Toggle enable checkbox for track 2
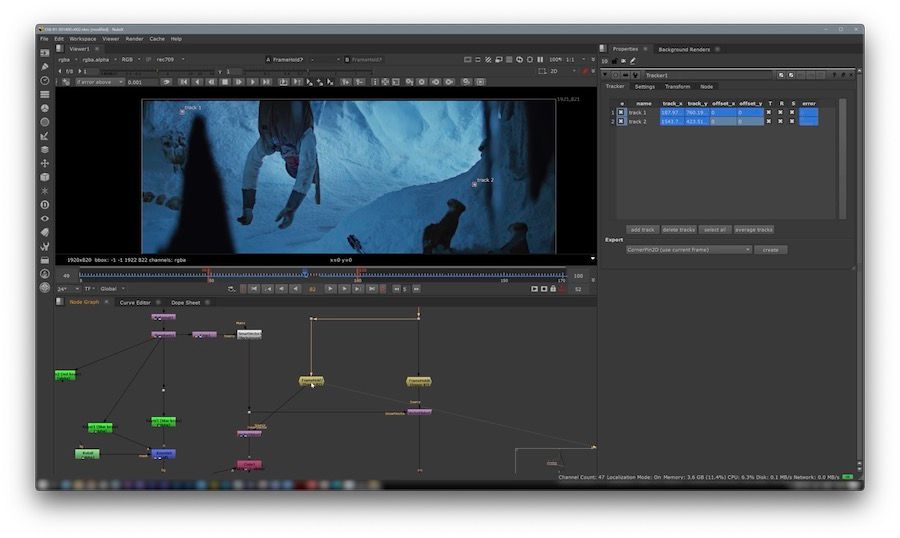Screen dimensions: 900x538 621,121
